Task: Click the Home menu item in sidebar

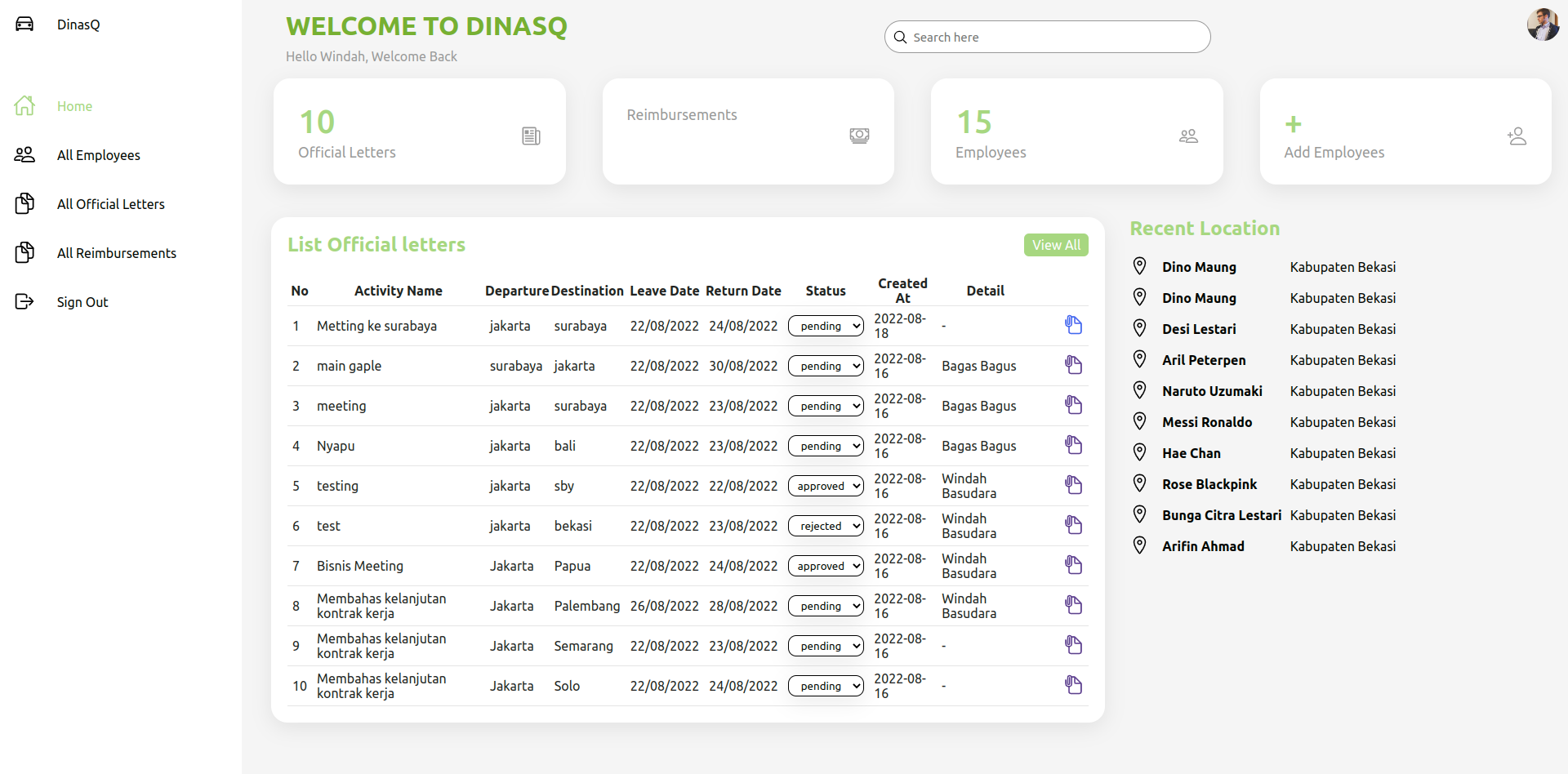Action: pos(73,106)
